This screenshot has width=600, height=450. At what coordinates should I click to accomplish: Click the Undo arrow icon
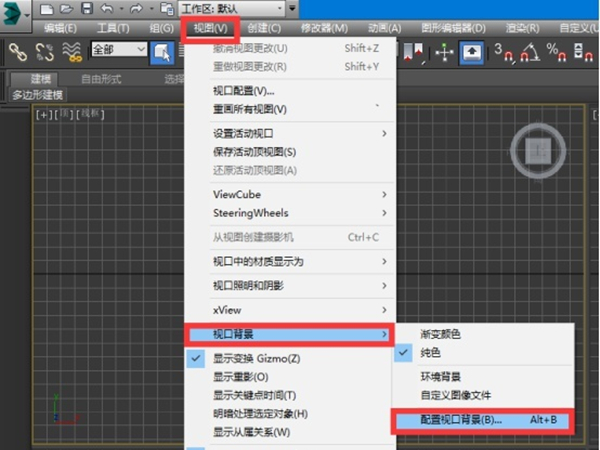107,8
